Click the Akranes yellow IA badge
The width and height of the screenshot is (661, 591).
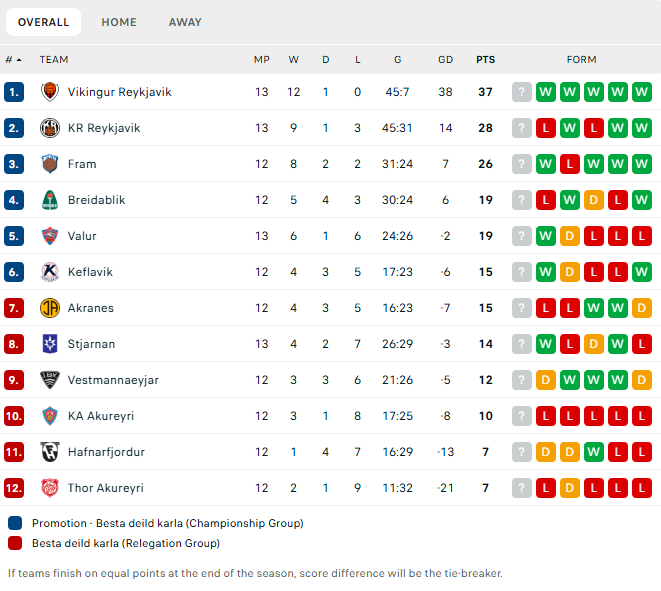click(x=50, y=308)
